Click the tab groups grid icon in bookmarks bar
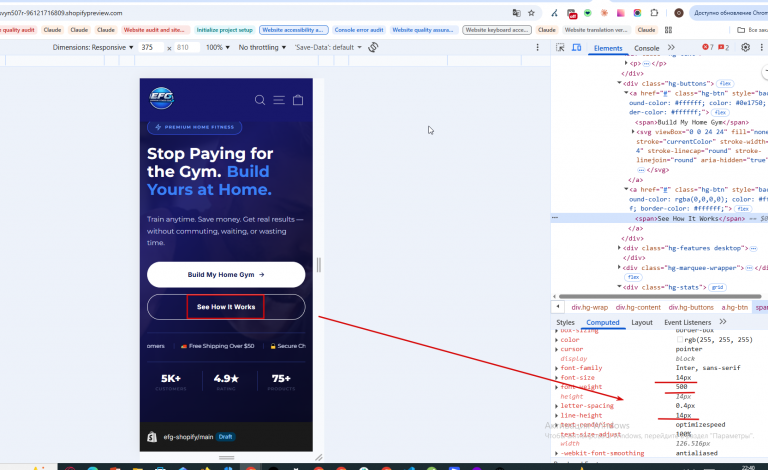768x470 pixels. click(668, 30)
